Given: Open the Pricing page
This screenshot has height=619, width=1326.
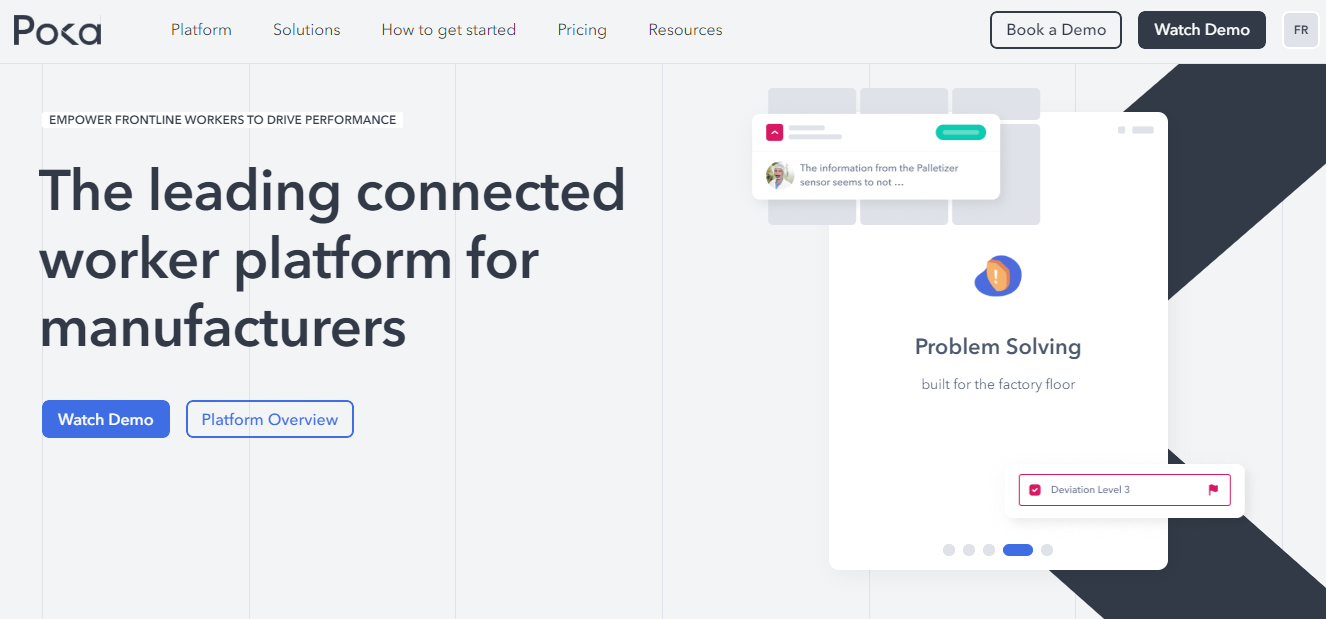Looking at the screenshot, I should click(582, 30).
